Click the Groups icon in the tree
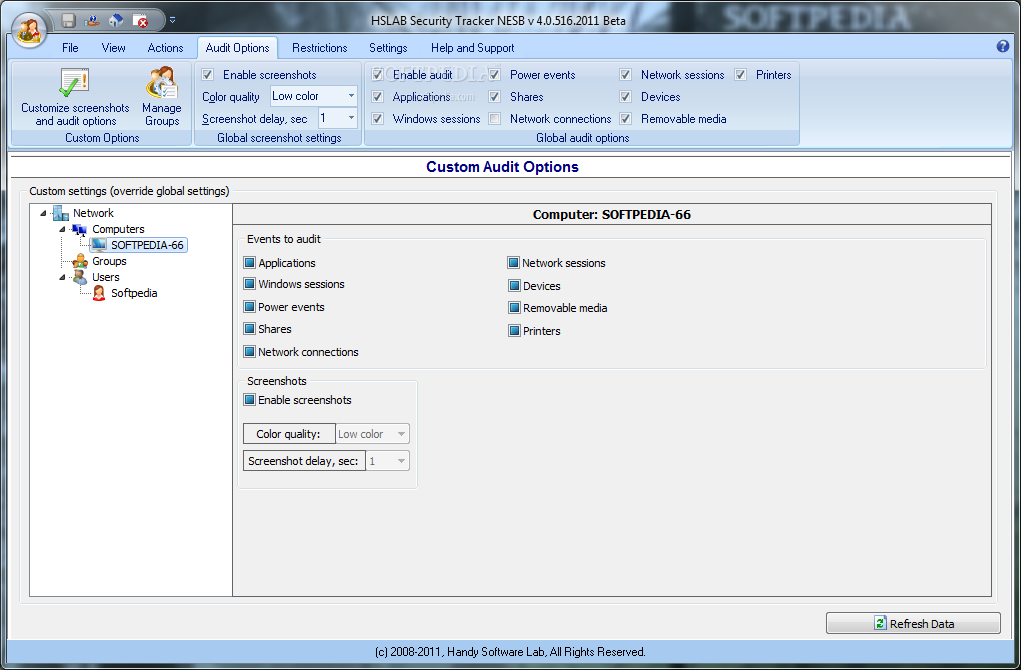This screenshot has width=1021, height=670. point(80,261)
